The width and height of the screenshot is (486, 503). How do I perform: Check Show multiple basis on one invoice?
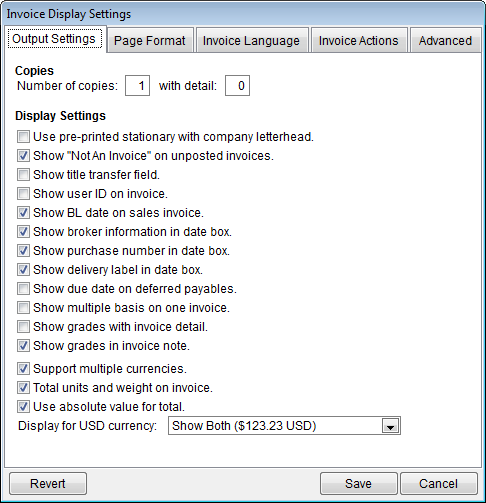click(x=23, y=308)
